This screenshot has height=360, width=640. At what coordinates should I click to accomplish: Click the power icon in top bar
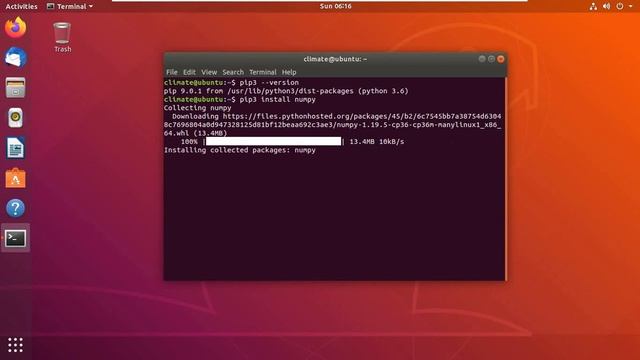620,6
